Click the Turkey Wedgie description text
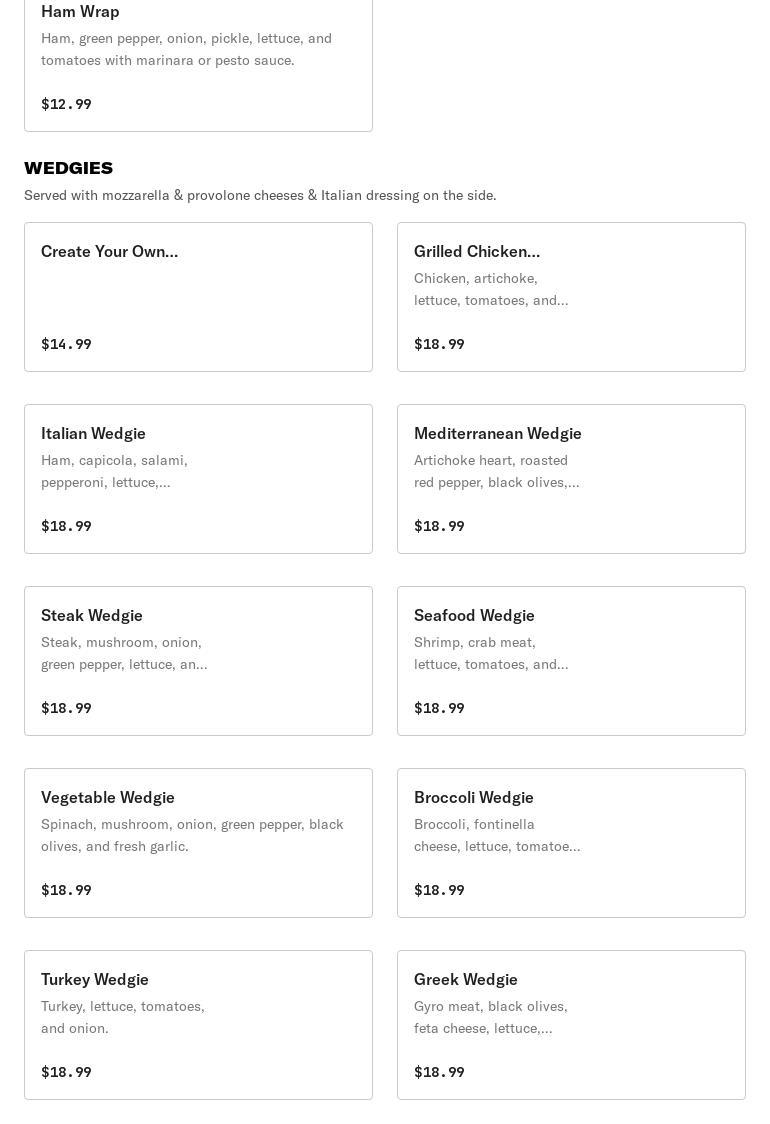 tap(123, 1017)
